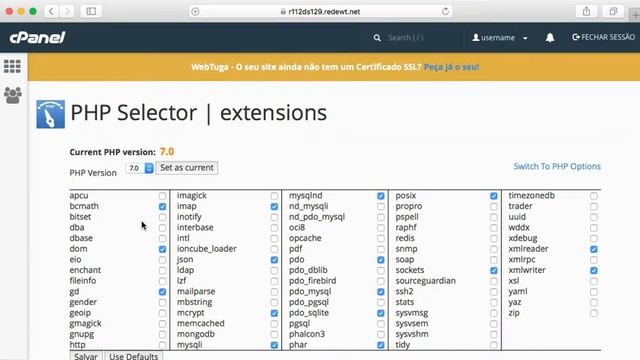The height and width of the screenshot is (360, 640).
Task: Click the plus icon beside the address bar
Action: (x=195, y=11)
